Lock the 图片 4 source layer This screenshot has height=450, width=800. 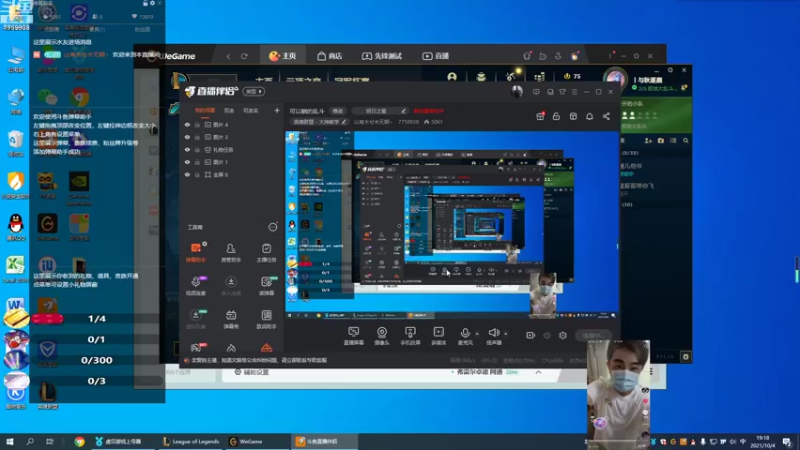(197, 124)
